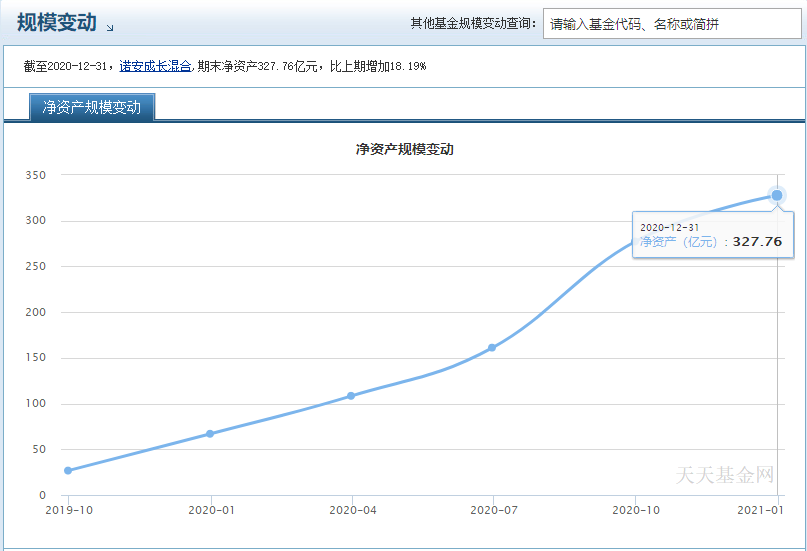807x551 pixels.
Task: Click the 2020-10 x-axis label
Action: click(636, 510)
